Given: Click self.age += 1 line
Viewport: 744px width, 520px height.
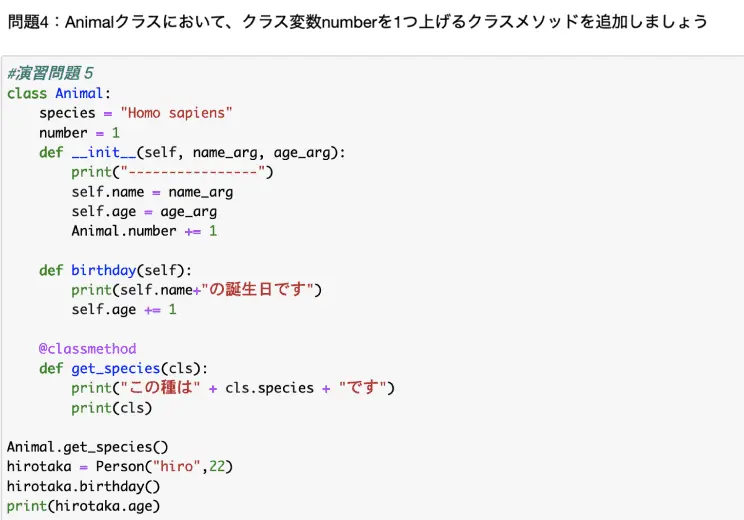Looking at the screenshot, I should coord(124,310).
